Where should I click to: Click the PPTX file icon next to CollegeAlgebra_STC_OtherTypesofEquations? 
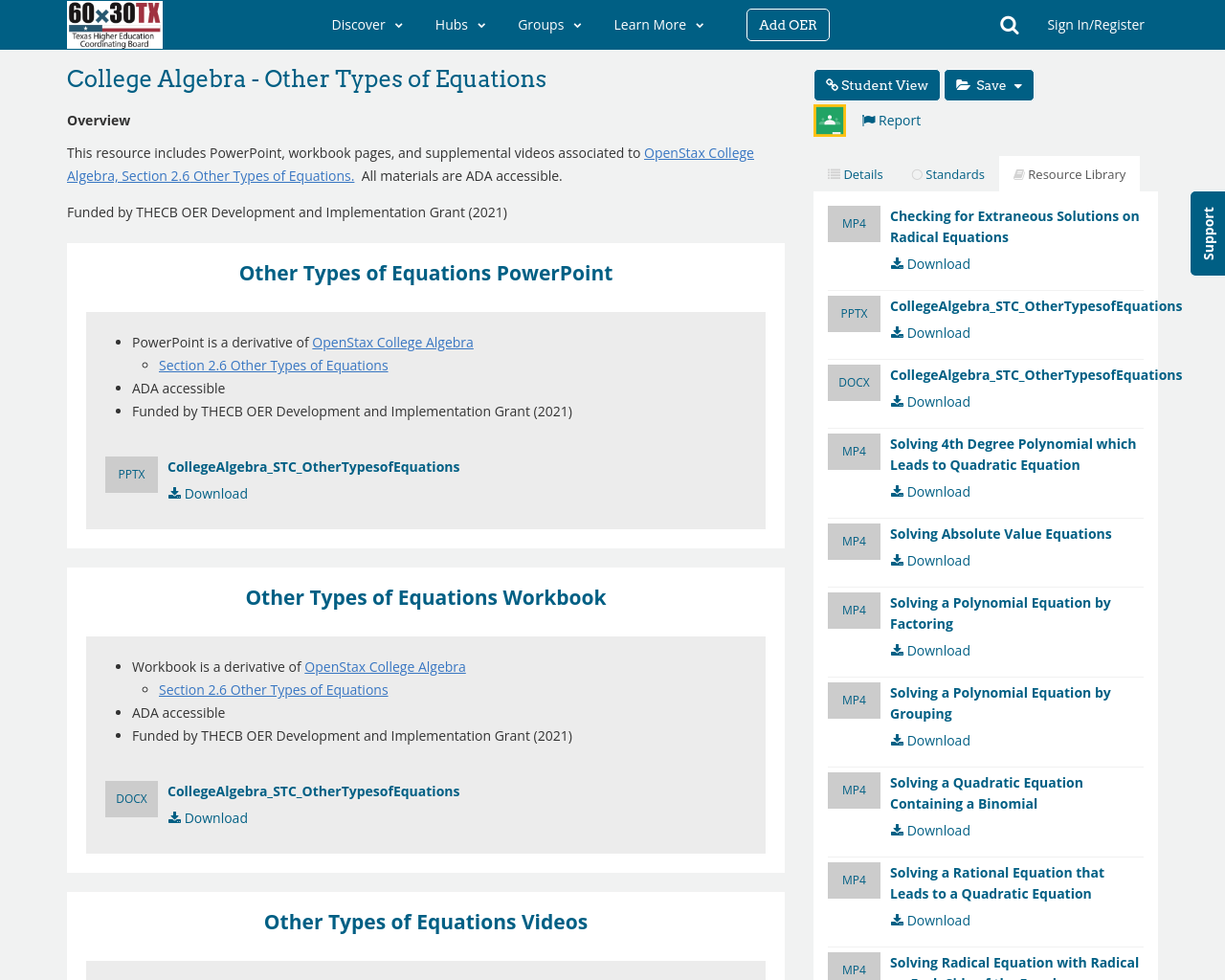131,472
